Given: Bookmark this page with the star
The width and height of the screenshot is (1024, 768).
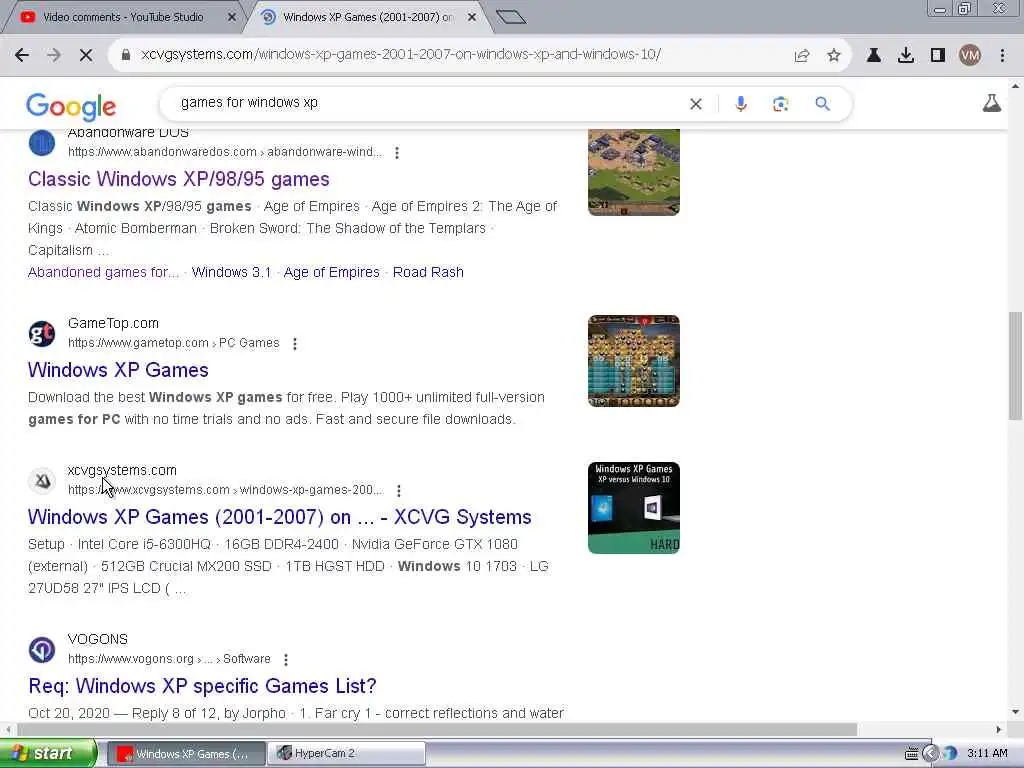Looking at the screenshot, I should [x=834, y=56].
